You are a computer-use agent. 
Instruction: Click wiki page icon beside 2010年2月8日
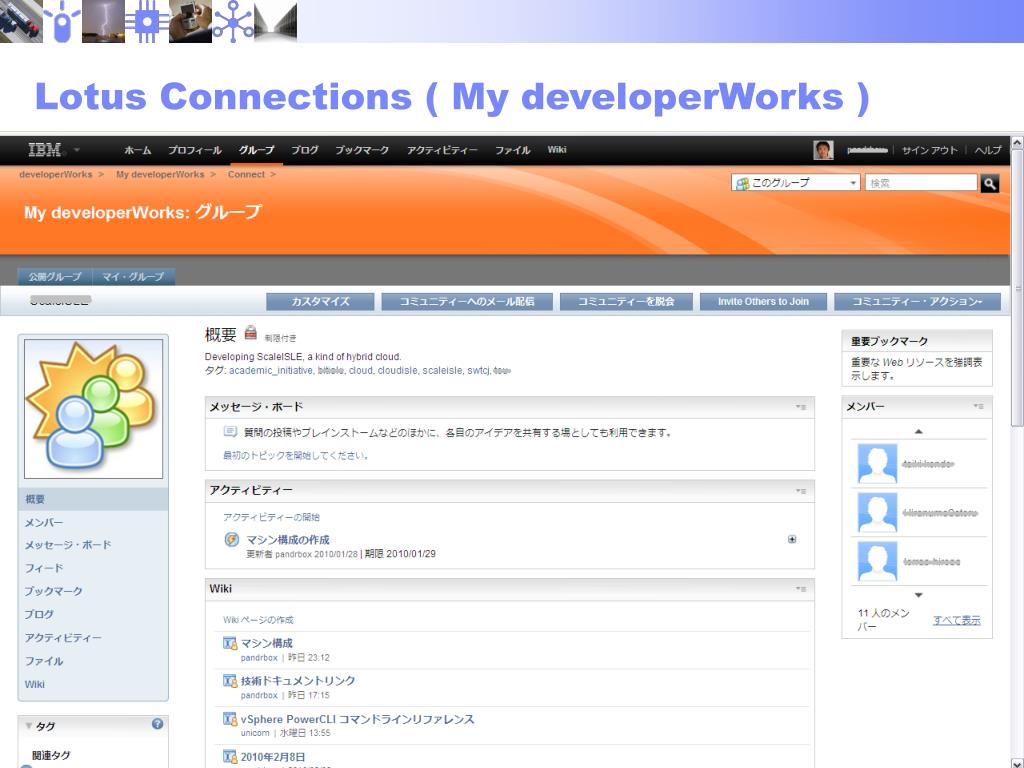[230, 757]
